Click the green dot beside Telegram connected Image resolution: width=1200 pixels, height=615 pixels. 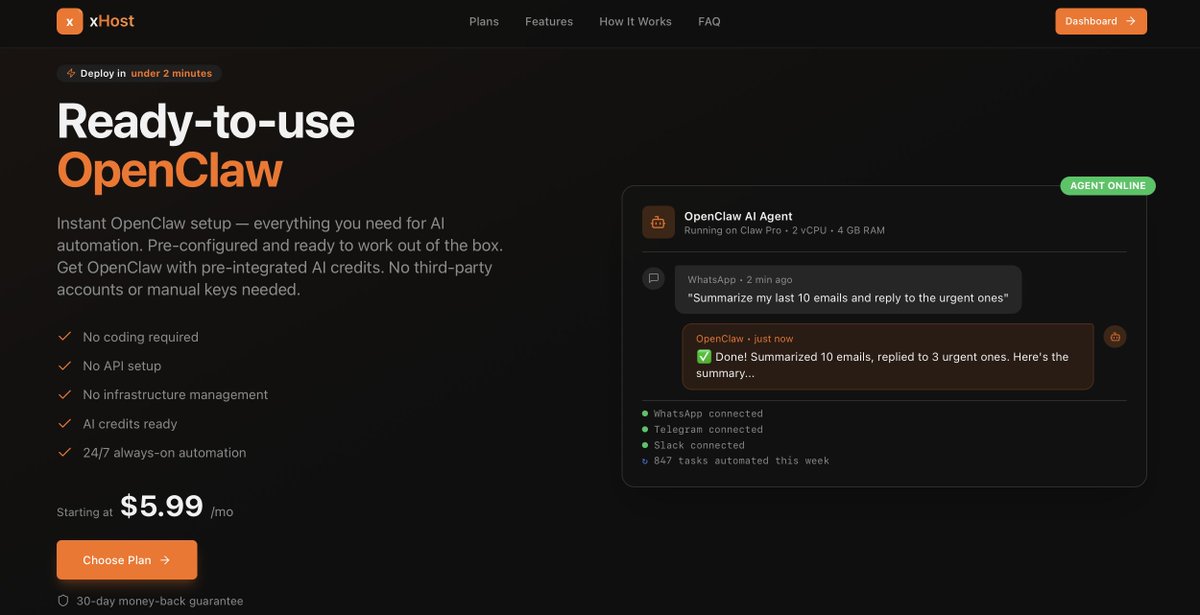click(645, 429)
